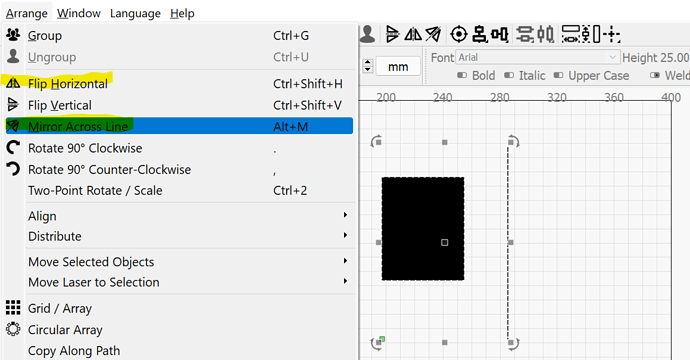Image resolution: width=690 pixels, height=360 pixels.
Task: Click toolbar icon with two side-by-side boxes
Action: (x=499, y=34)
